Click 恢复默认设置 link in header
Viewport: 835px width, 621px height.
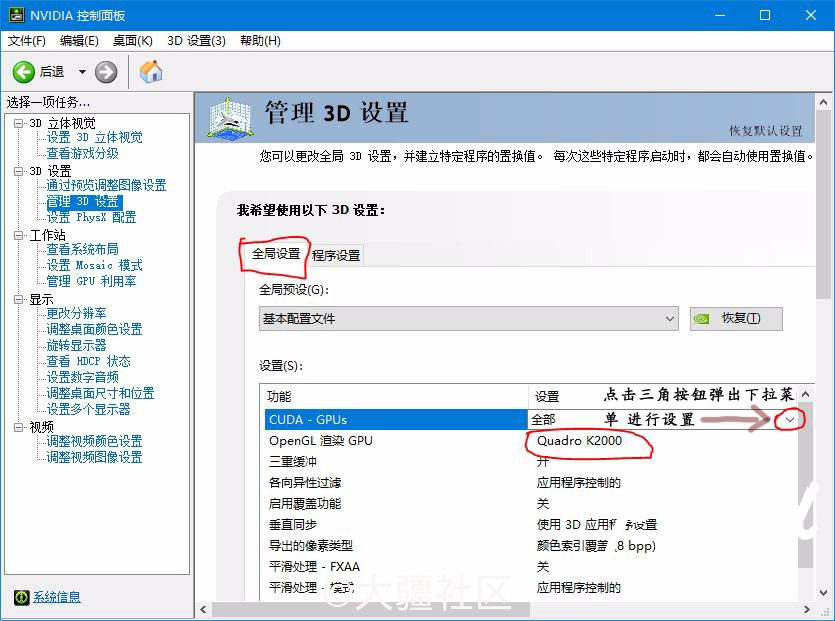coord(765,131)
